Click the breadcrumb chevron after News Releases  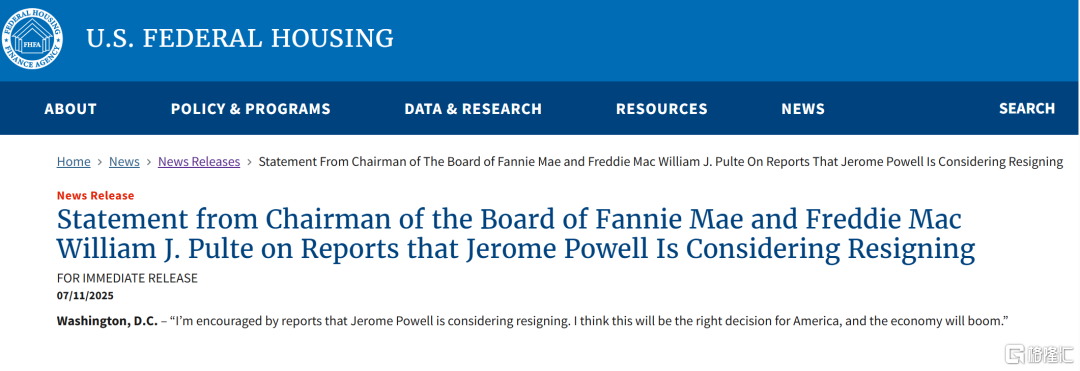(249, 162)
